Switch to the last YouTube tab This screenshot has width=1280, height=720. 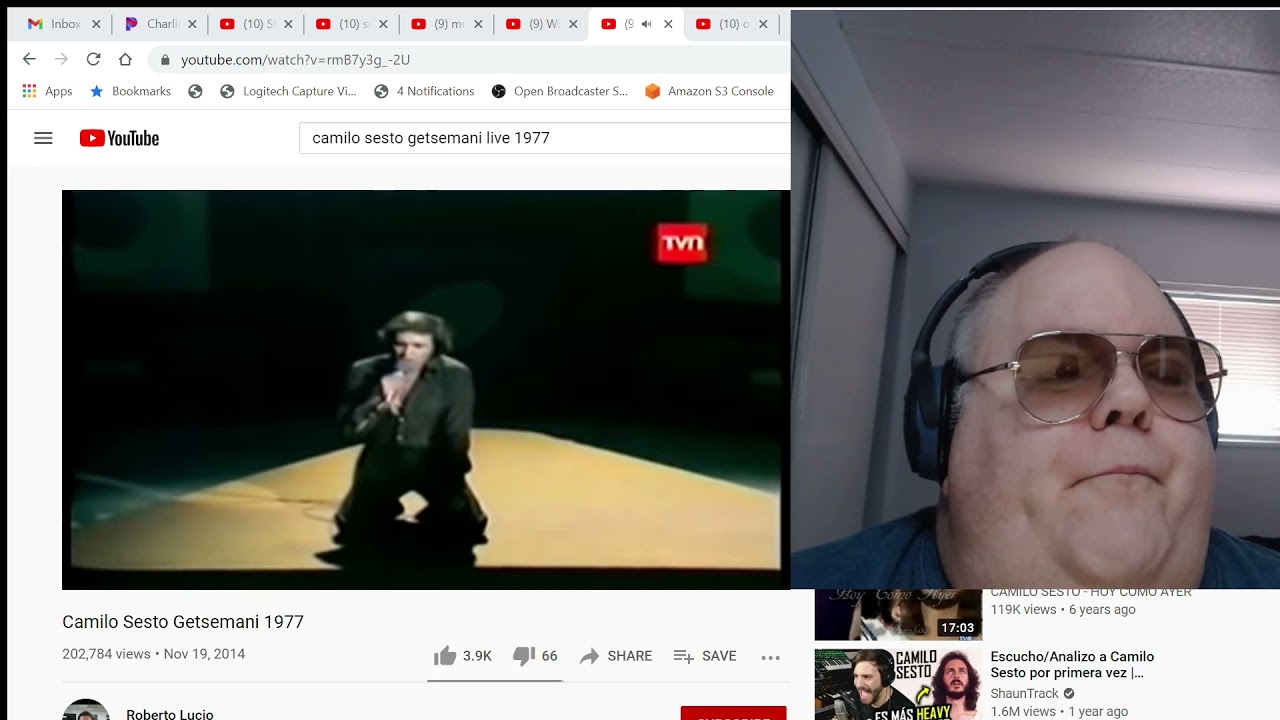coord(733,24)
